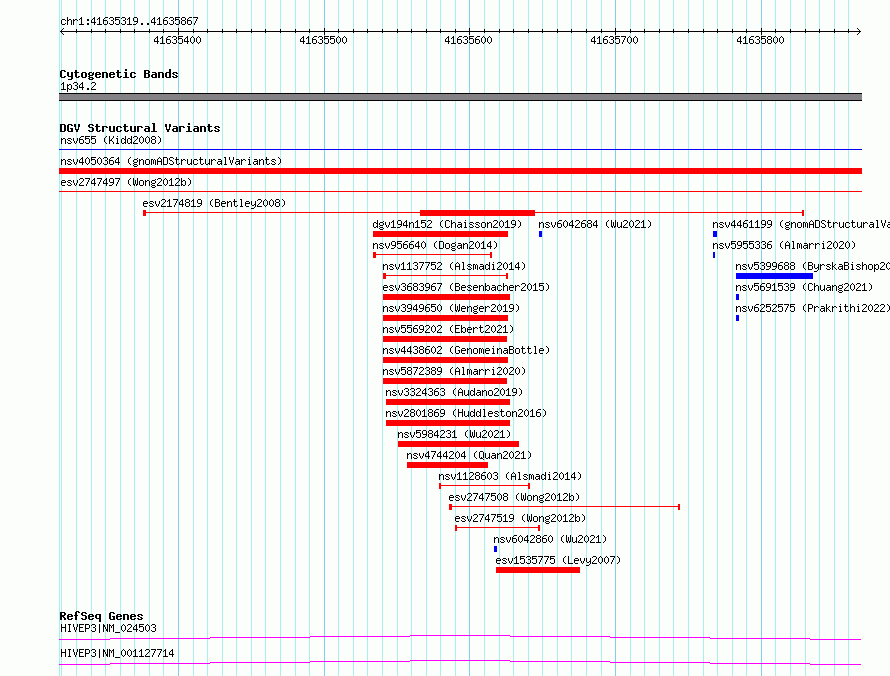Select the nsv4744204 red variant bar
890x676 pixels.
pyautogui.click(x=447, y=465)
